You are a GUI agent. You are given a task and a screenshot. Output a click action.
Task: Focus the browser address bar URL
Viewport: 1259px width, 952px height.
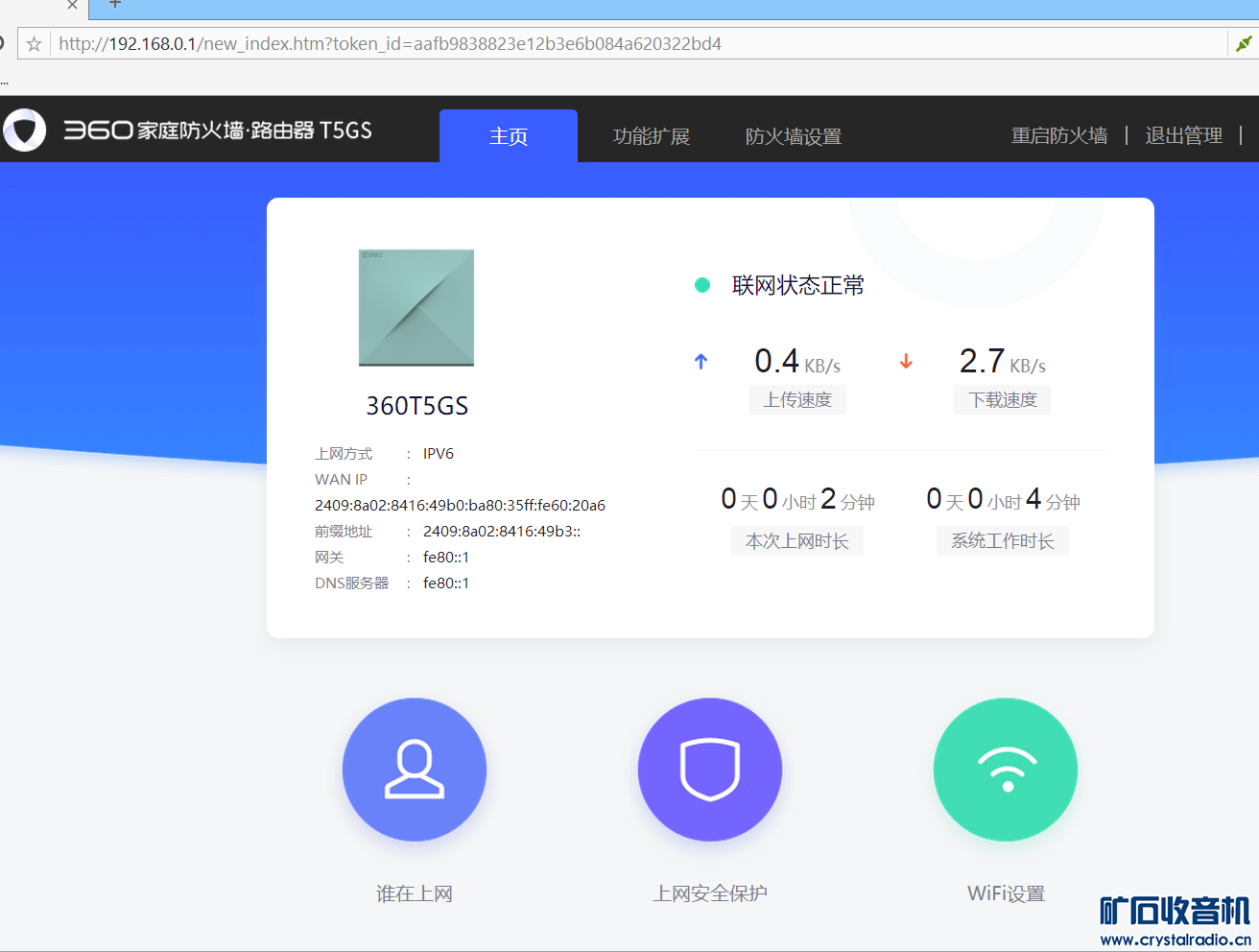(x=391, y=44)
